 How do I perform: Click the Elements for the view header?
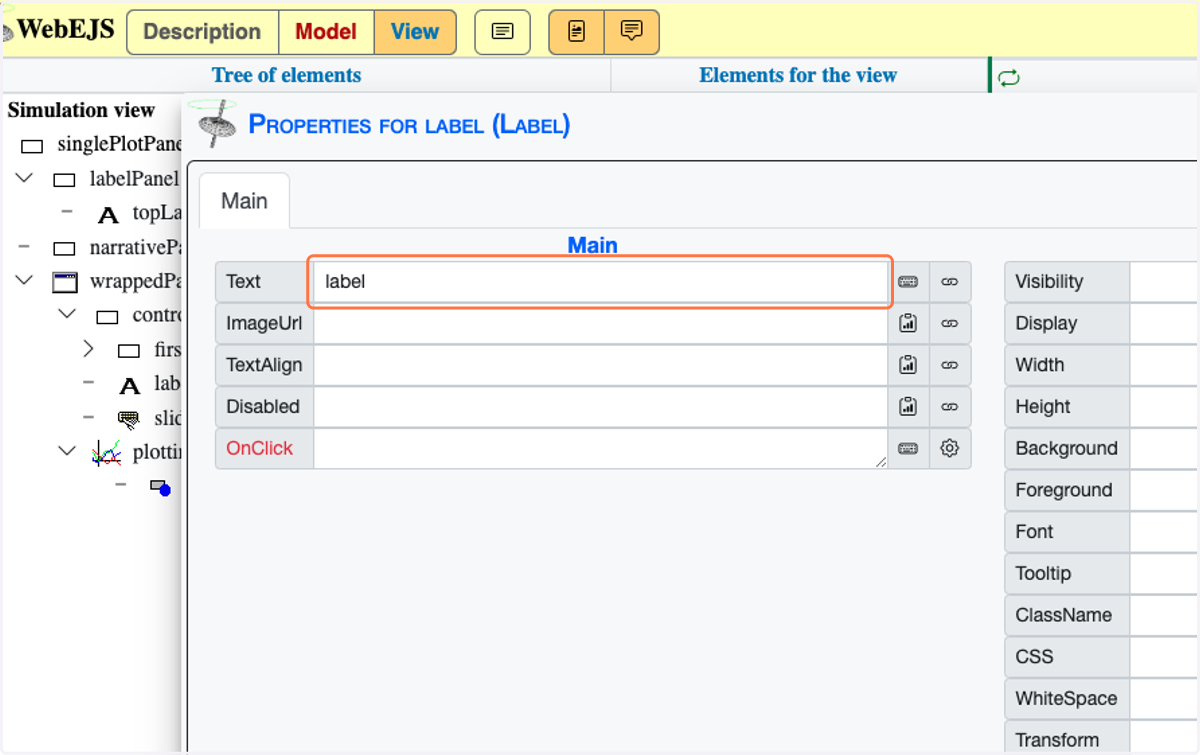click(798, 75)
